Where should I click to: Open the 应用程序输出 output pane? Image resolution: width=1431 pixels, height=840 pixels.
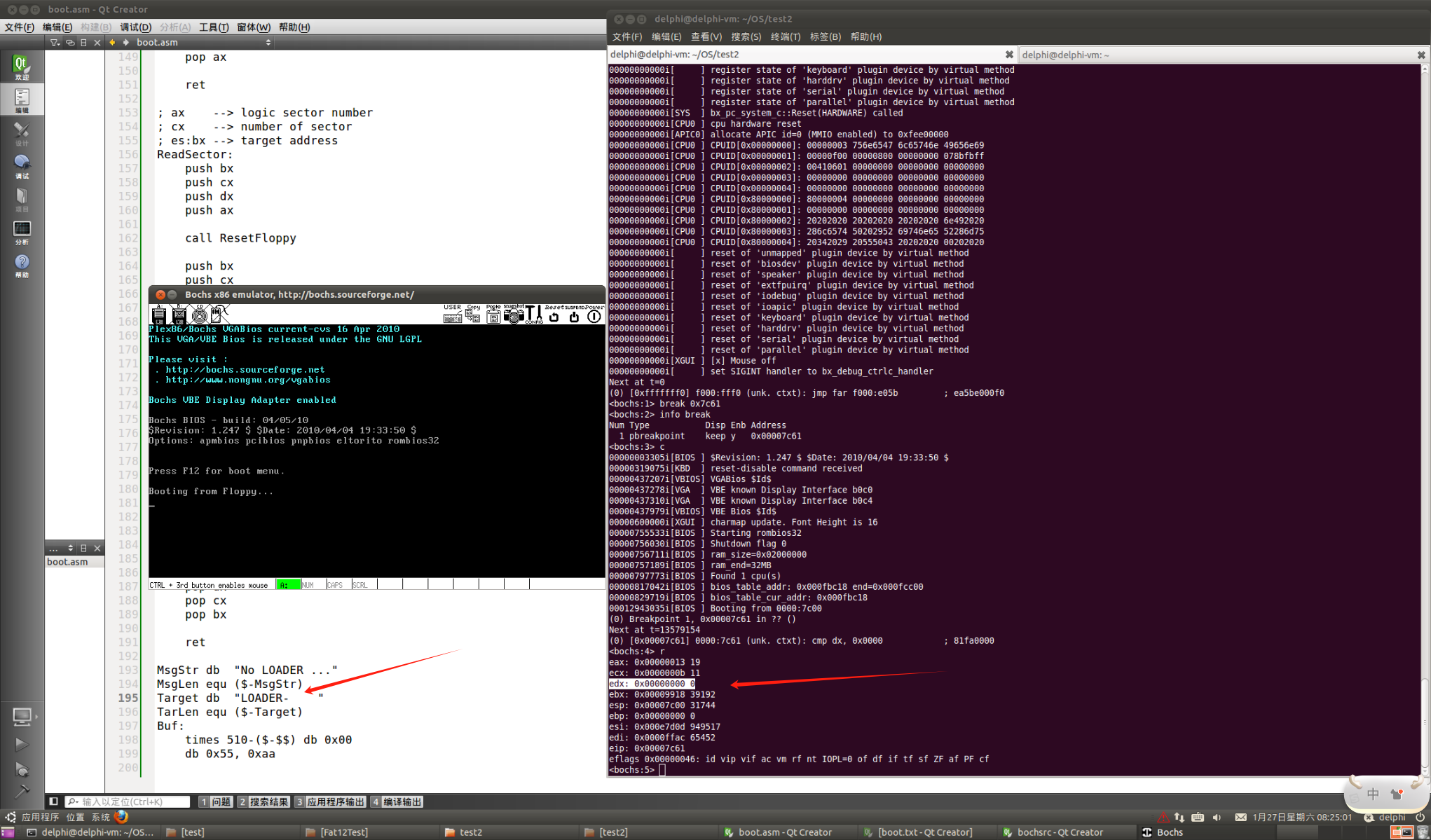click(x=331, y=801)
